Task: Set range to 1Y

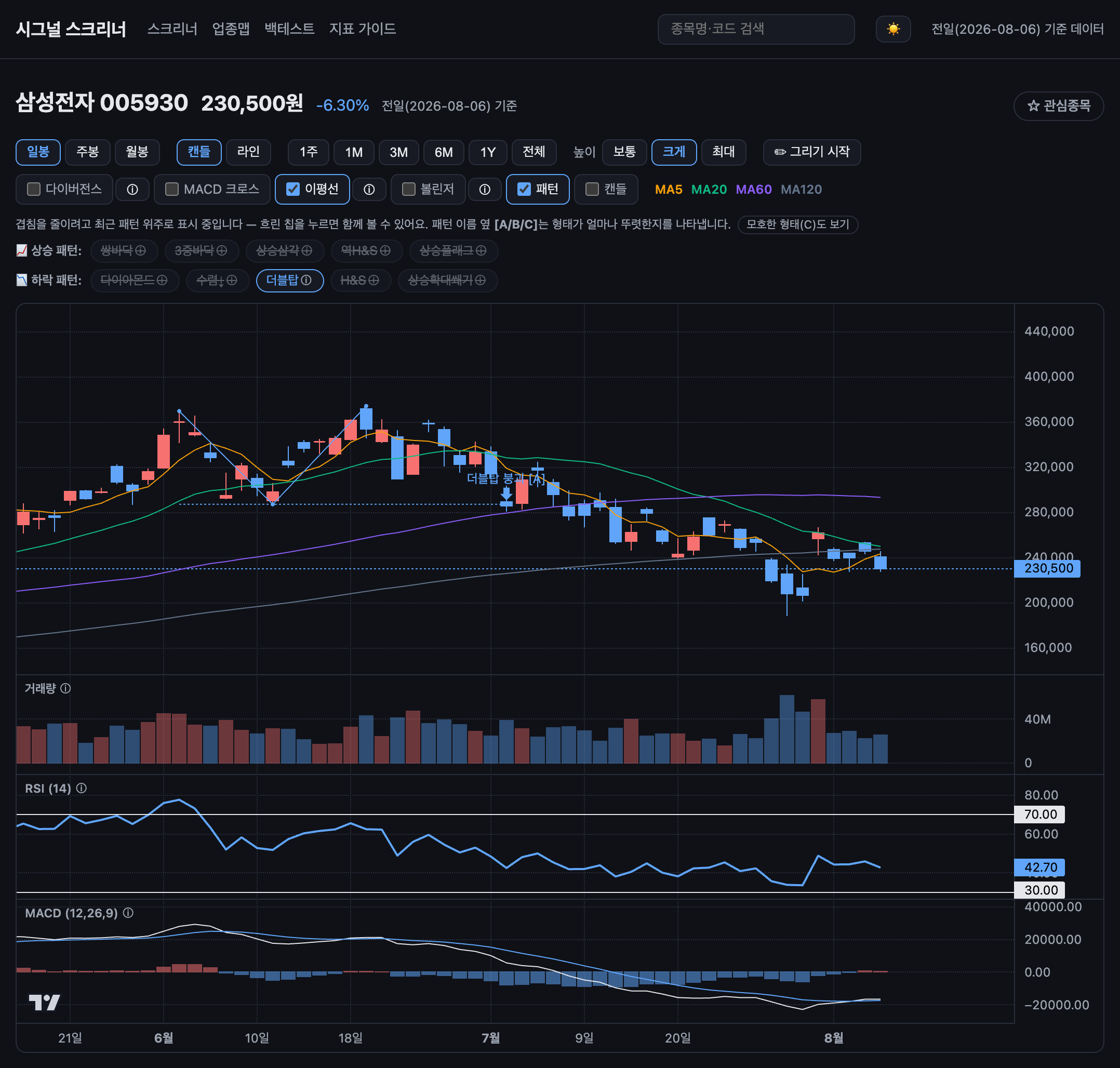Action: (x=488, y=152)
